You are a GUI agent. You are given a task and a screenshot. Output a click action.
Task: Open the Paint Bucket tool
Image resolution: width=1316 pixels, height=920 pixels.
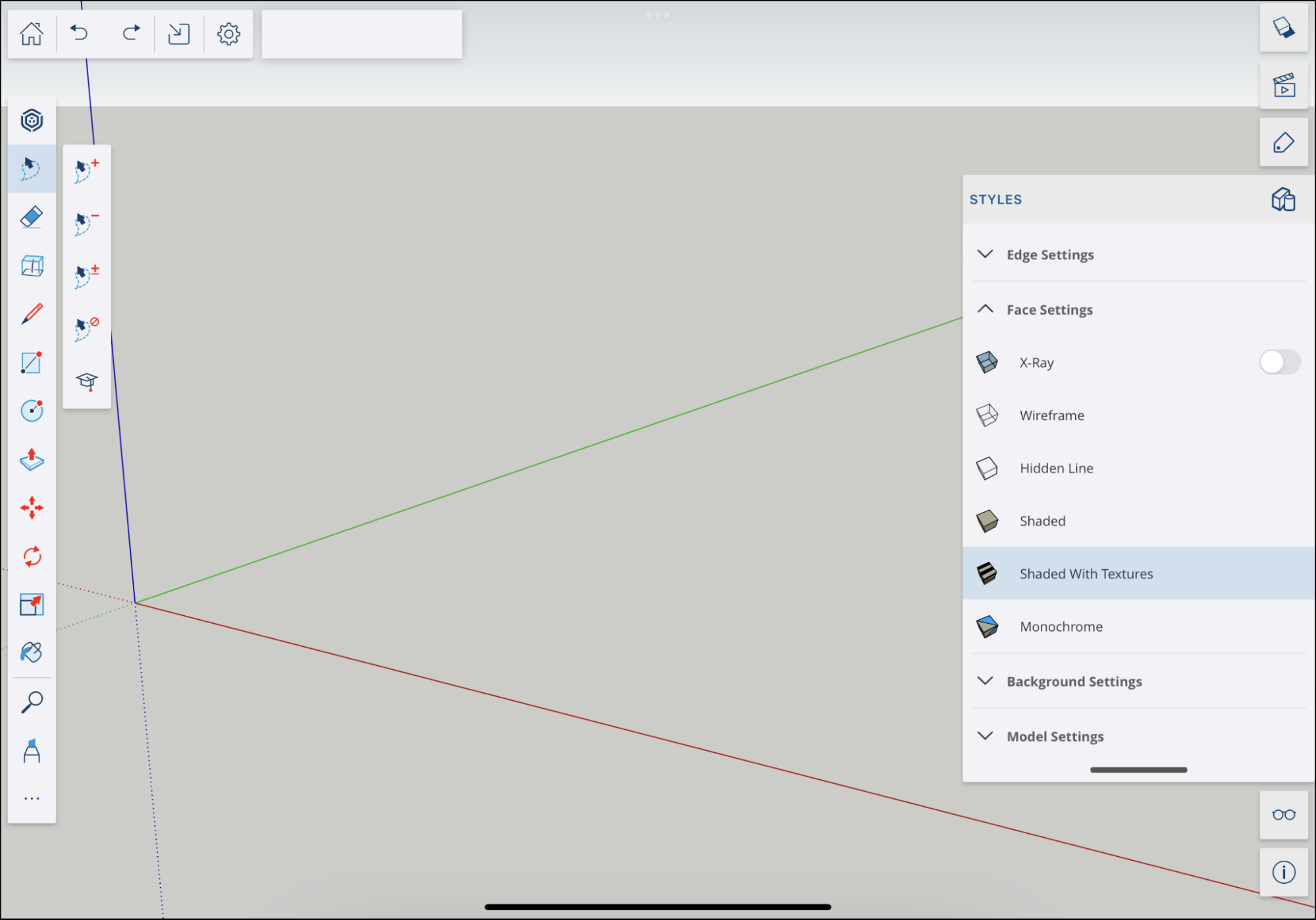pos(32,652)
